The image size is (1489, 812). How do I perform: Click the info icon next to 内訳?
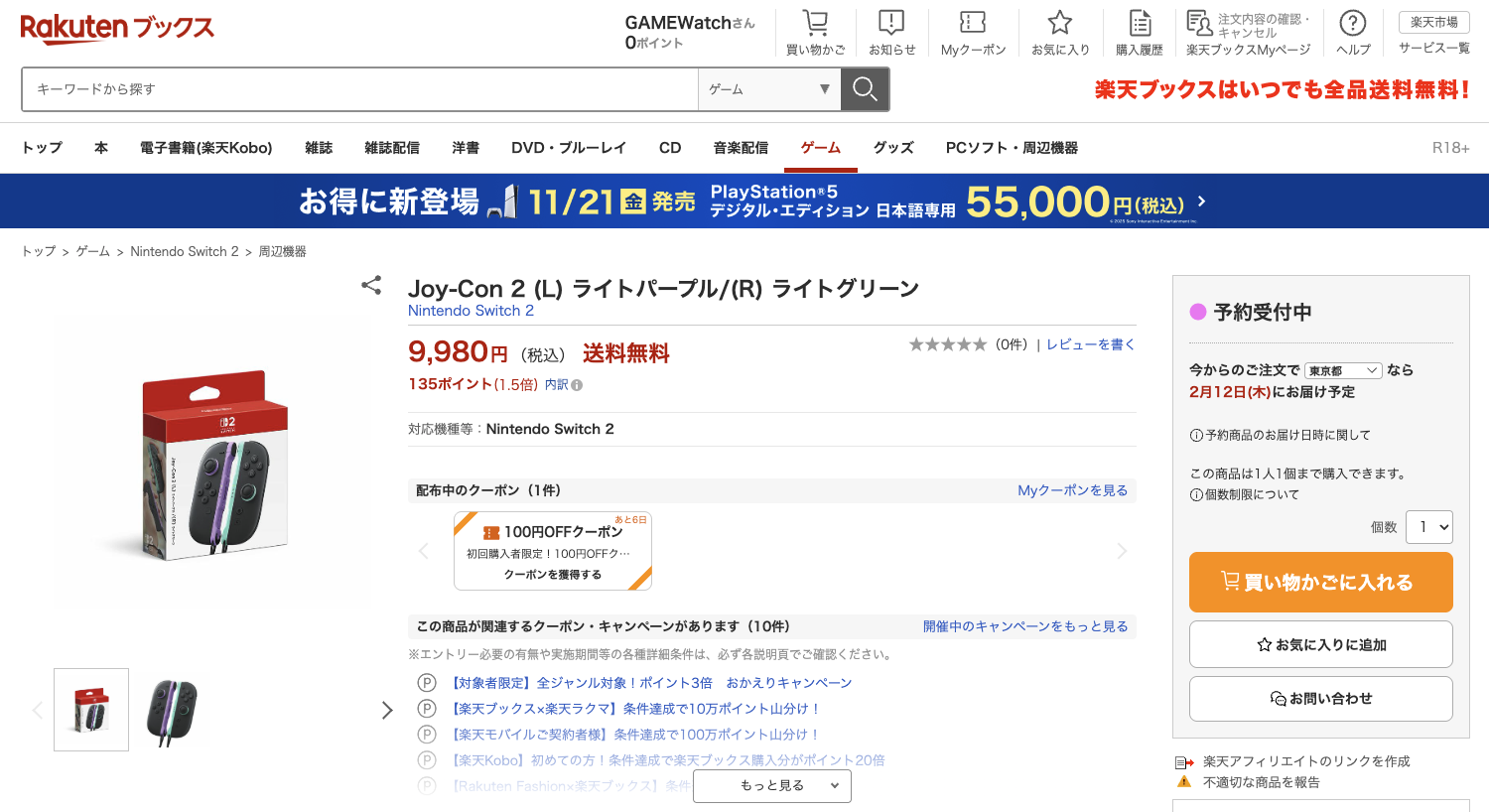point(577,385)
